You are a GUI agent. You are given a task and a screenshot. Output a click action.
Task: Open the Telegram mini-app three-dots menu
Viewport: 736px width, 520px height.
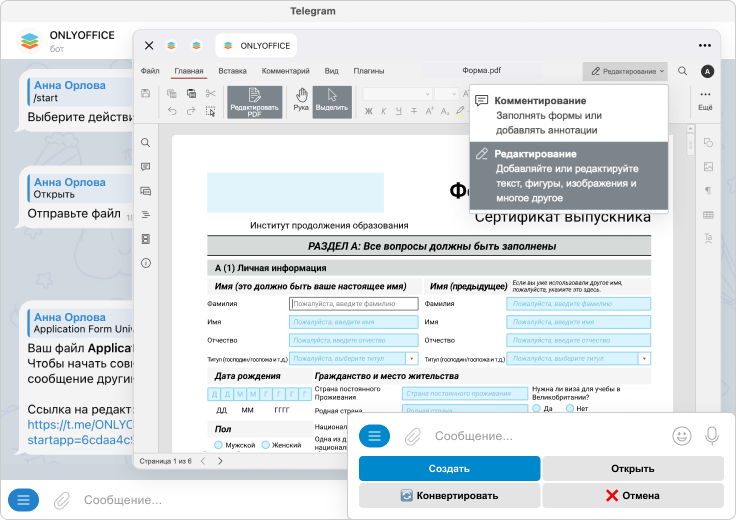pos(705,46)
